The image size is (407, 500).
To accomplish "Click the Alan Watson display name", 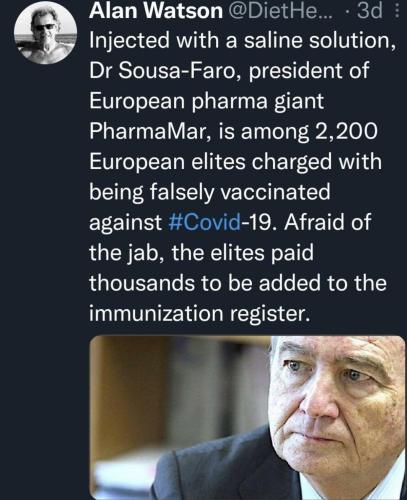I will point(156,10).
